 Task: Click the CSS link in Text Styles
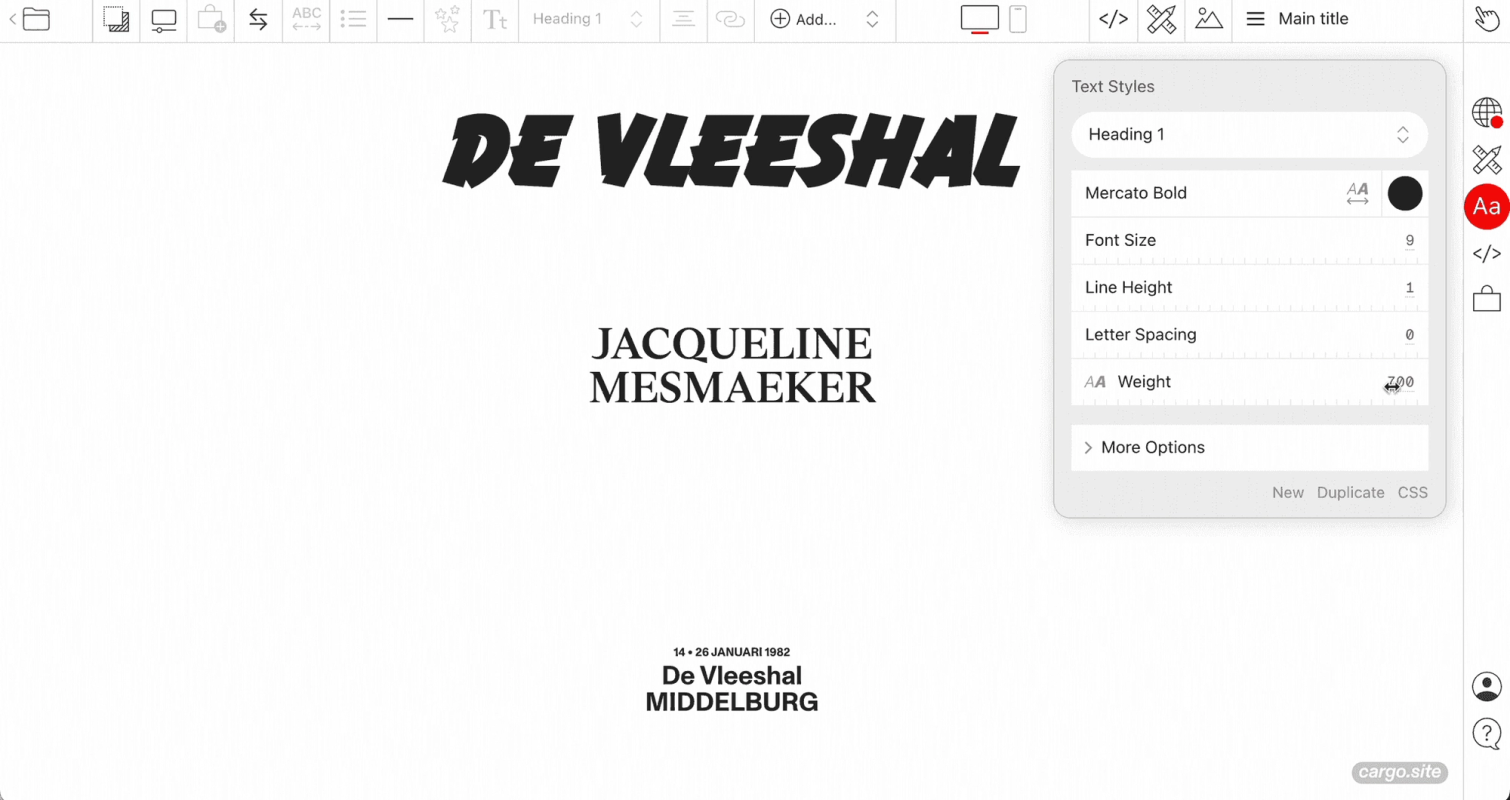1412,492
